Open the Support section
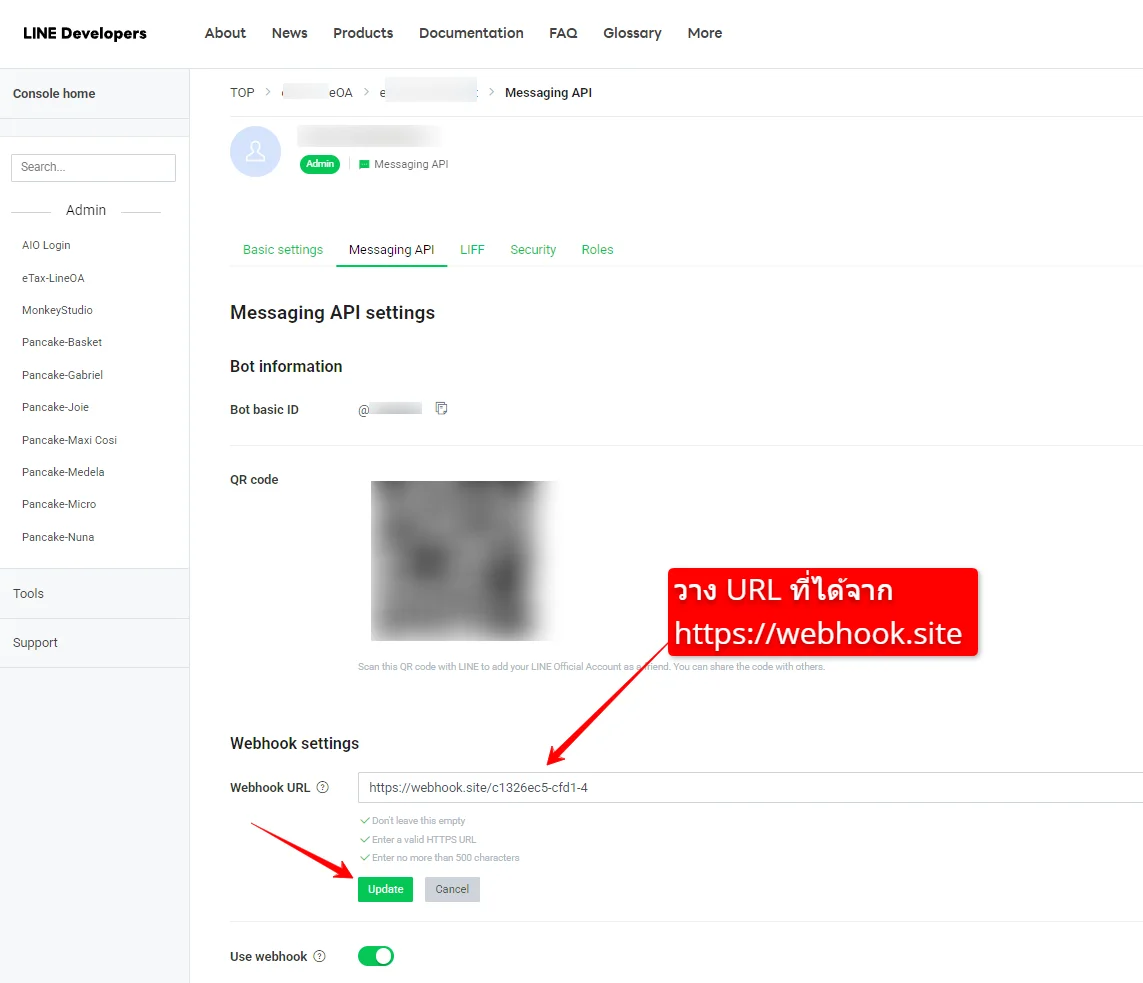The height and width of the screenshot is (983, 1143). point(35,642)
